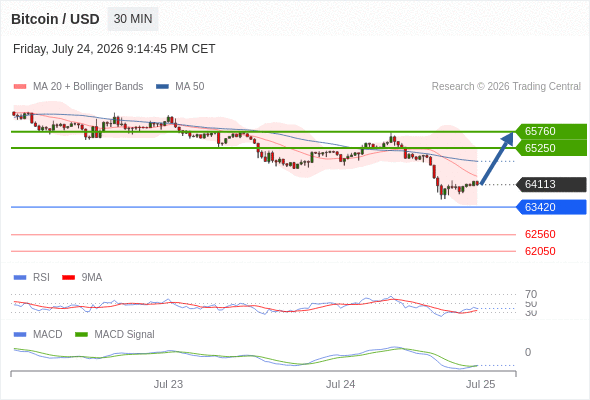The width and height of the screenshot is (590, 400).
Task: Click the MACD Signal green legend marker
Action: 81,335
